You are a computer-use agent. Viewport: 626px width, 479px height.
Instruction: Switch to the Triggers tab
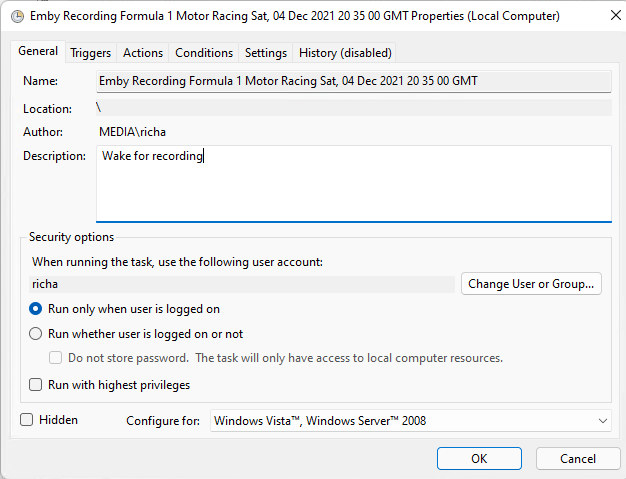(x=91, y=53)
